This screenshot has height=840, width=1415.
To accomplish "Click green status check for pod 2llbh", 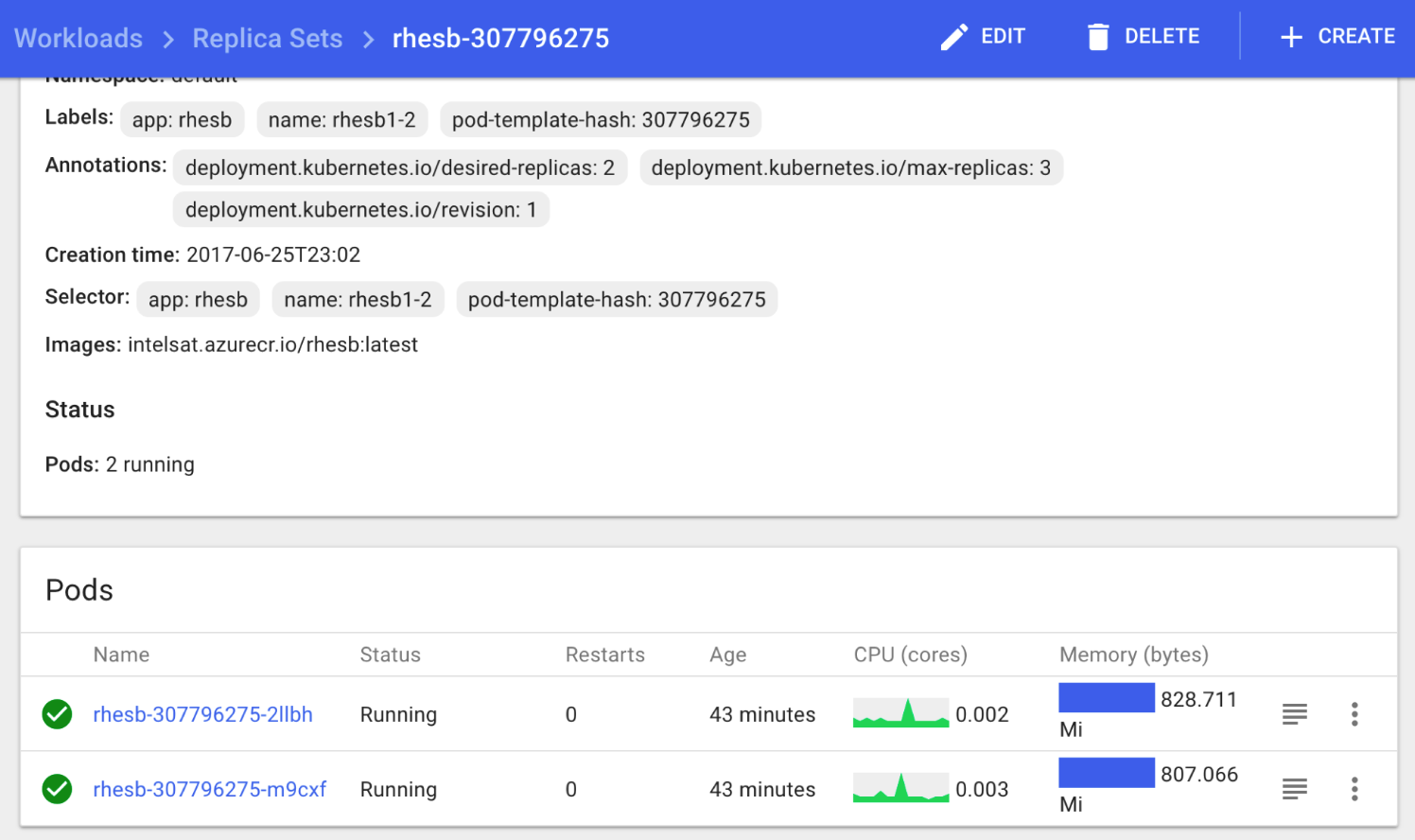I will pyautogui.click(x=57, y=714).
